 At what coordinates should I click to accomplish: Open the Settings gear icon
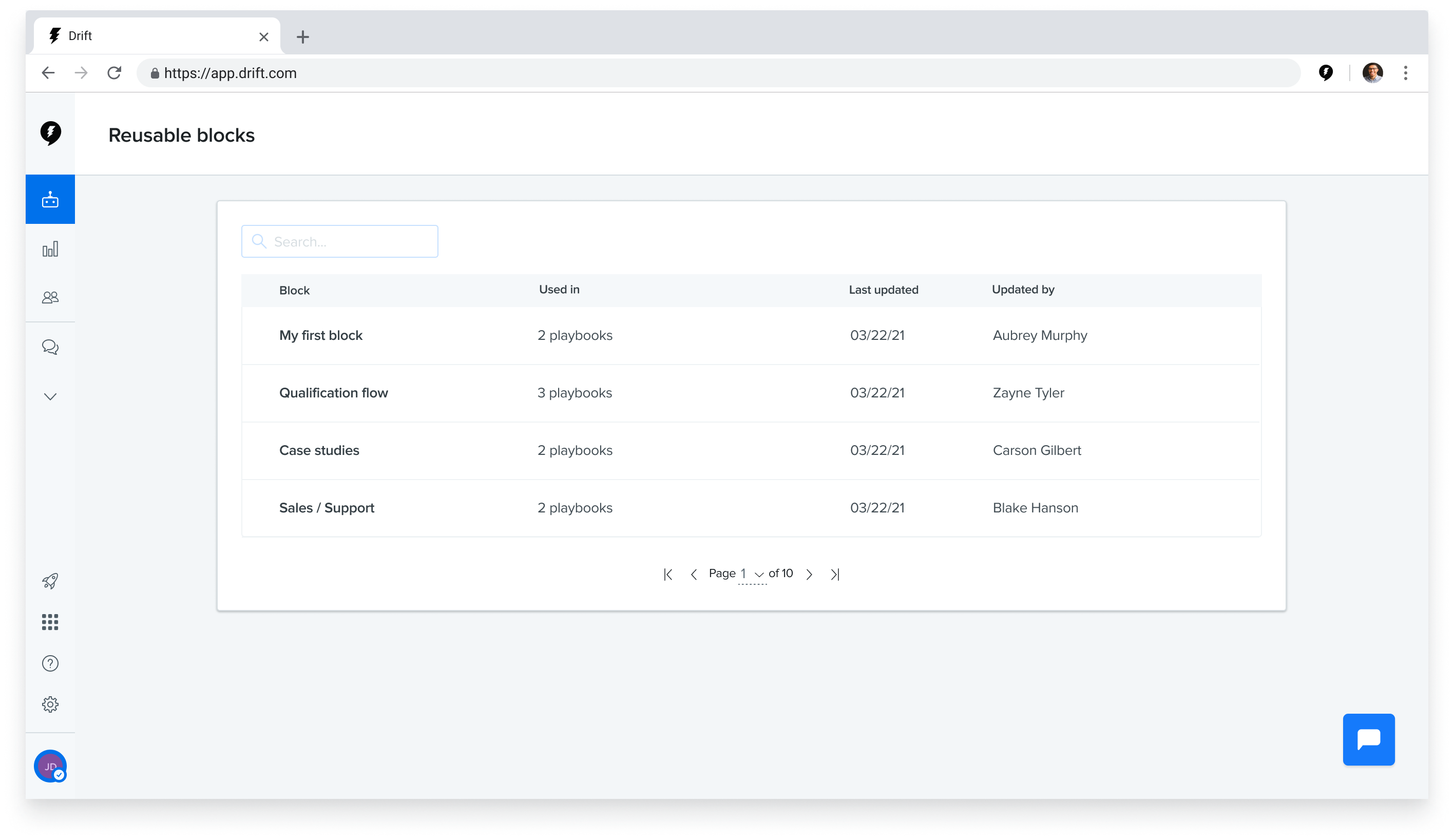(x=50, y=704)
